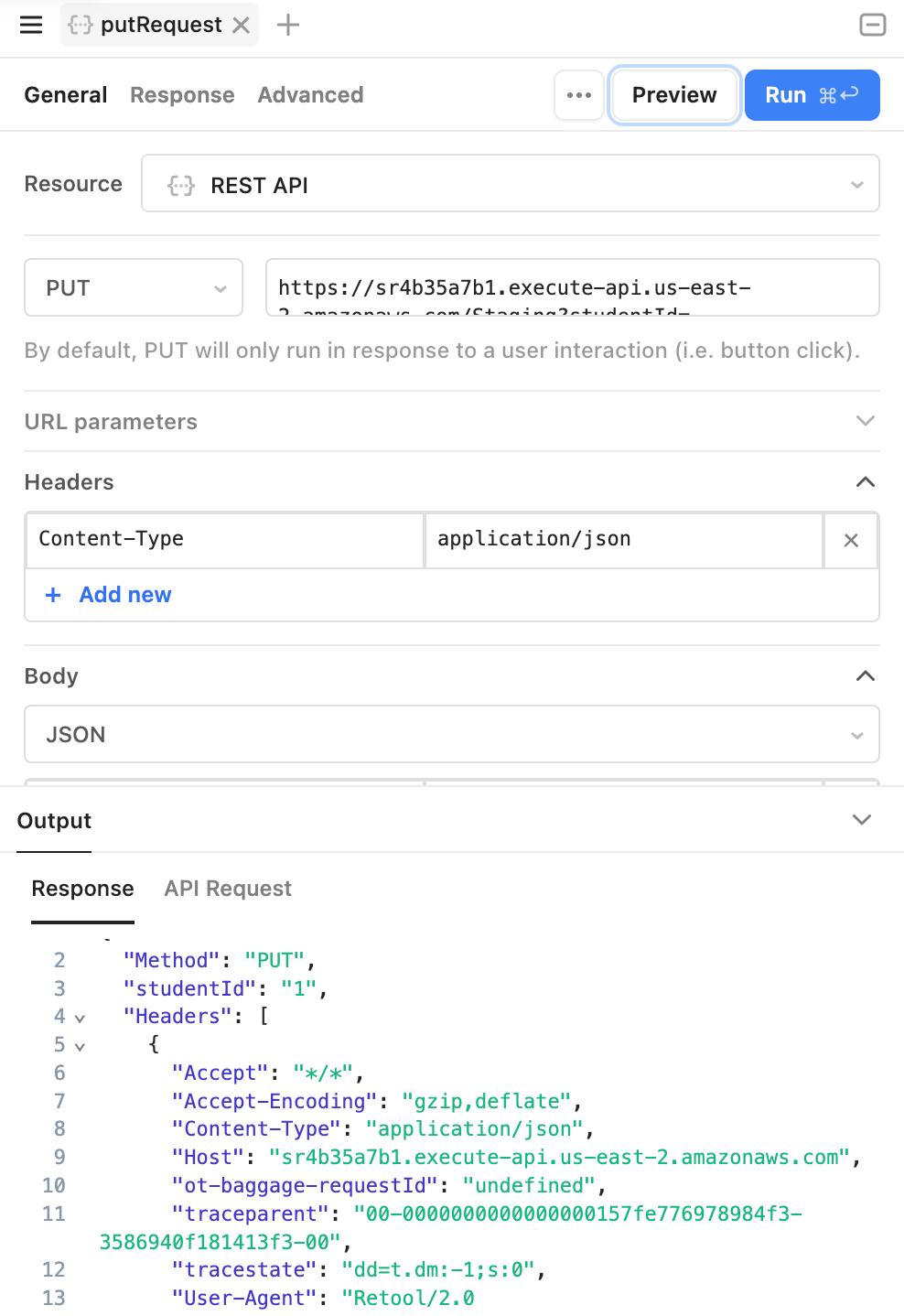Add a new query tab
This screenshot has height=1316, width=904.
pos(288,25)
